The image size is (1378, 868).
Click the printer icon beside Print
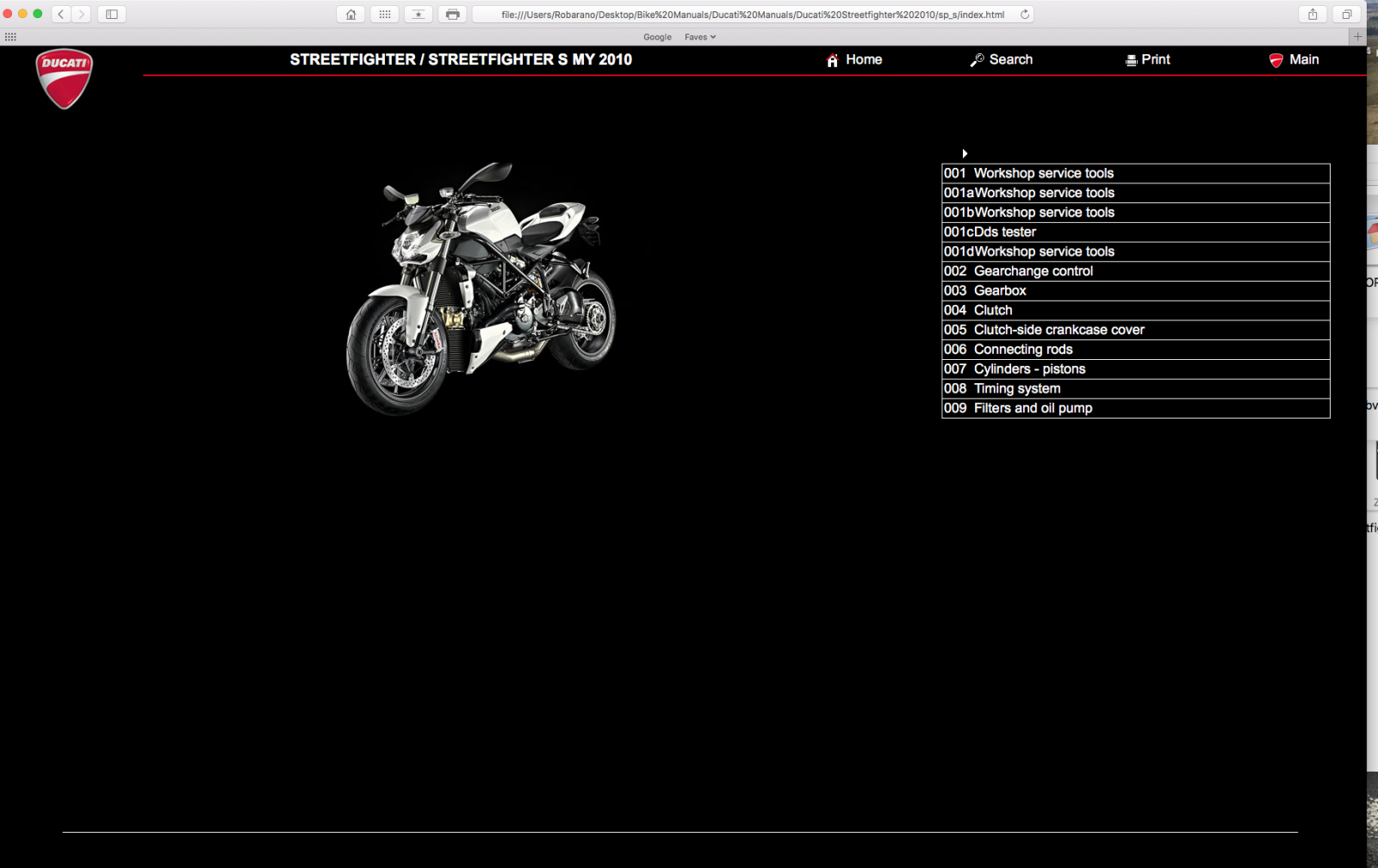1131,60
